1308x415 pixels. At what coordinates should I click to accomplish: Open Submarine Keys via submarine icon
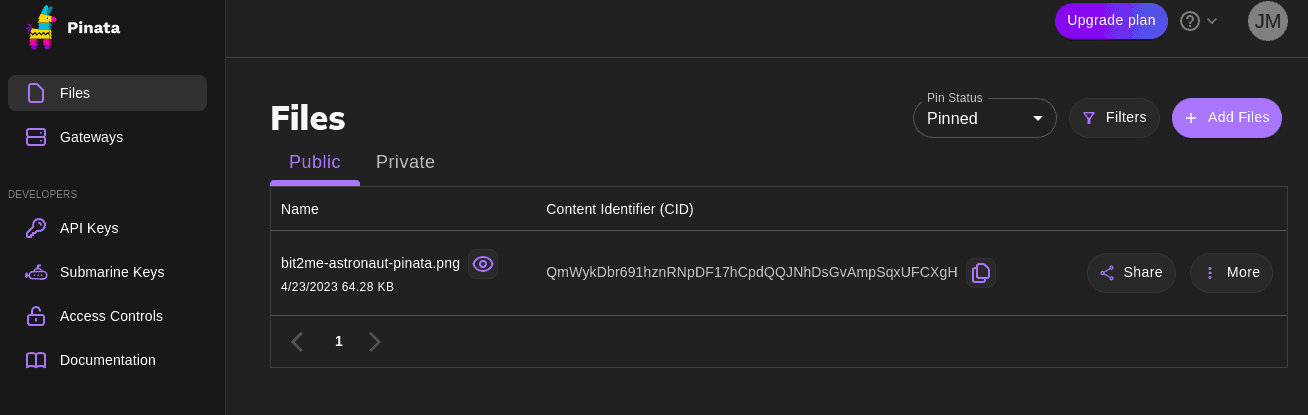(36, 272)
